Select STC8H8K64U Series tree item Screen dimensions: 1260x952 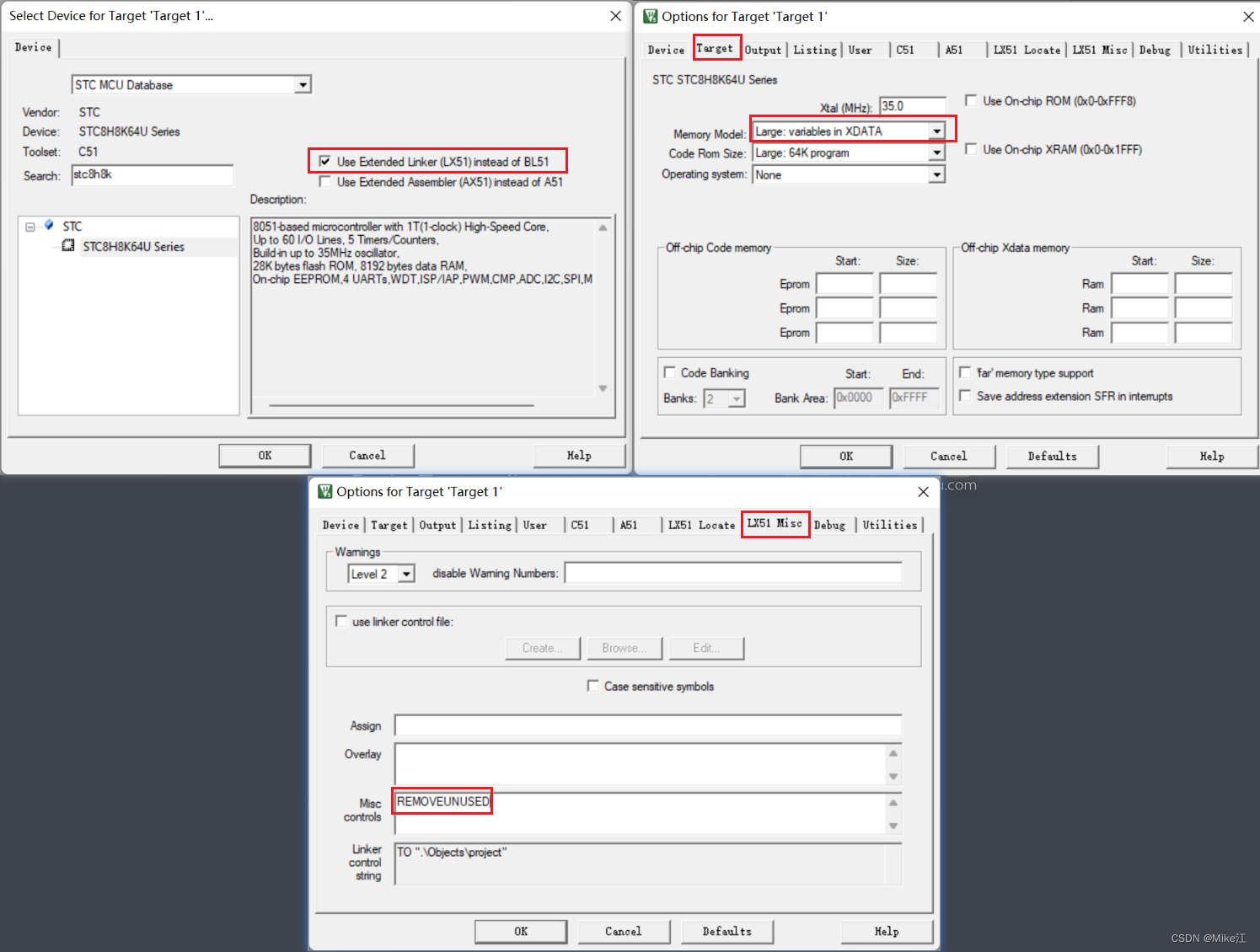pyautogui.click(x=133, y=247)
